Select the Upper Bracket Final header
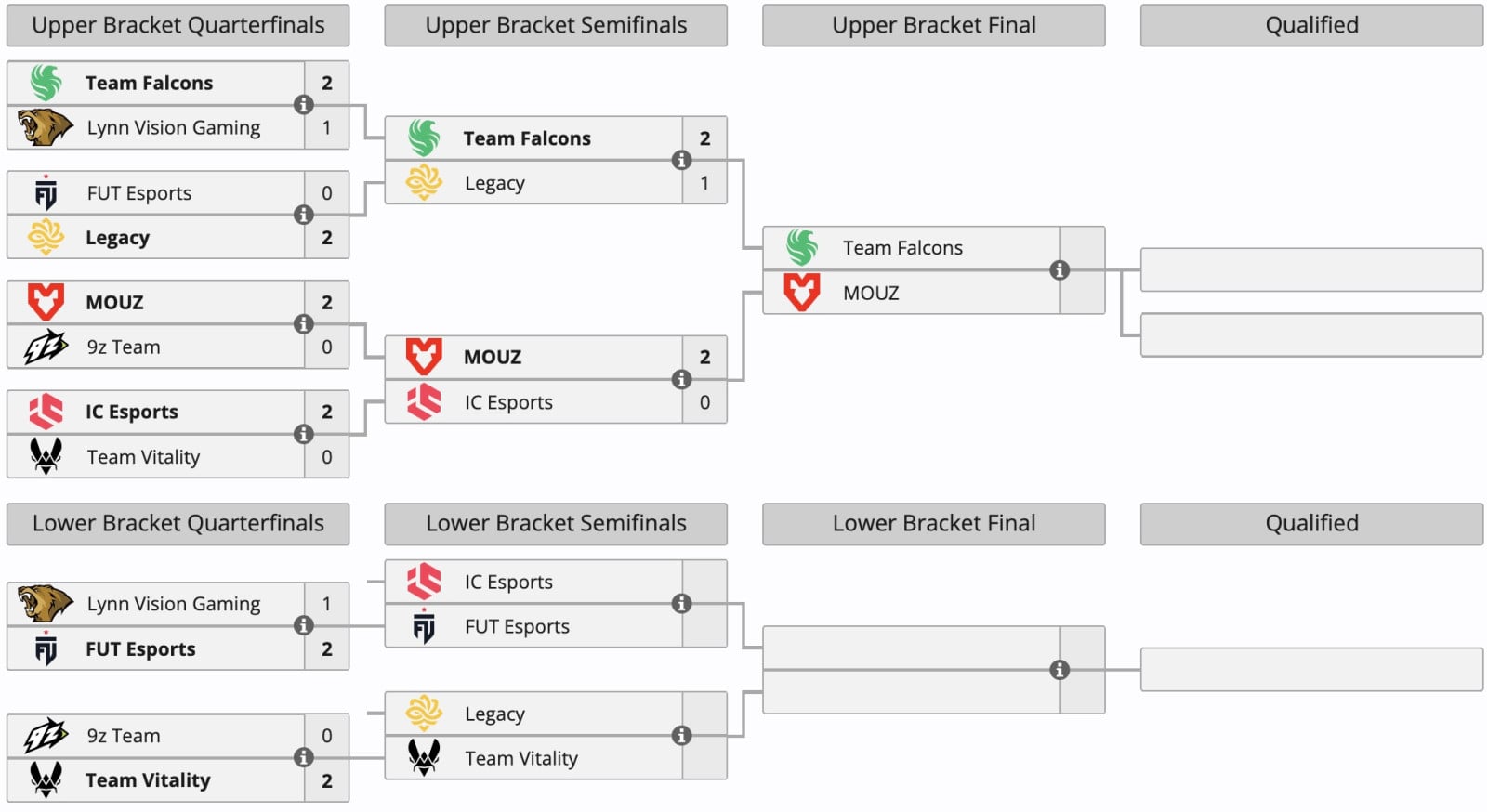This screenshot has height=812, width=1487. 934,25
